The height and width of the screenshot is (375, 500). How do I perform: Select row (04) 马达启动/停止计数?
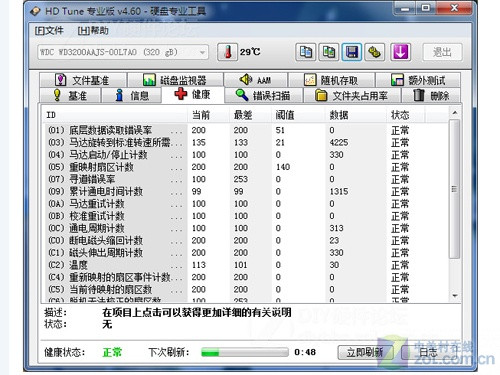[x=246, y=155]
